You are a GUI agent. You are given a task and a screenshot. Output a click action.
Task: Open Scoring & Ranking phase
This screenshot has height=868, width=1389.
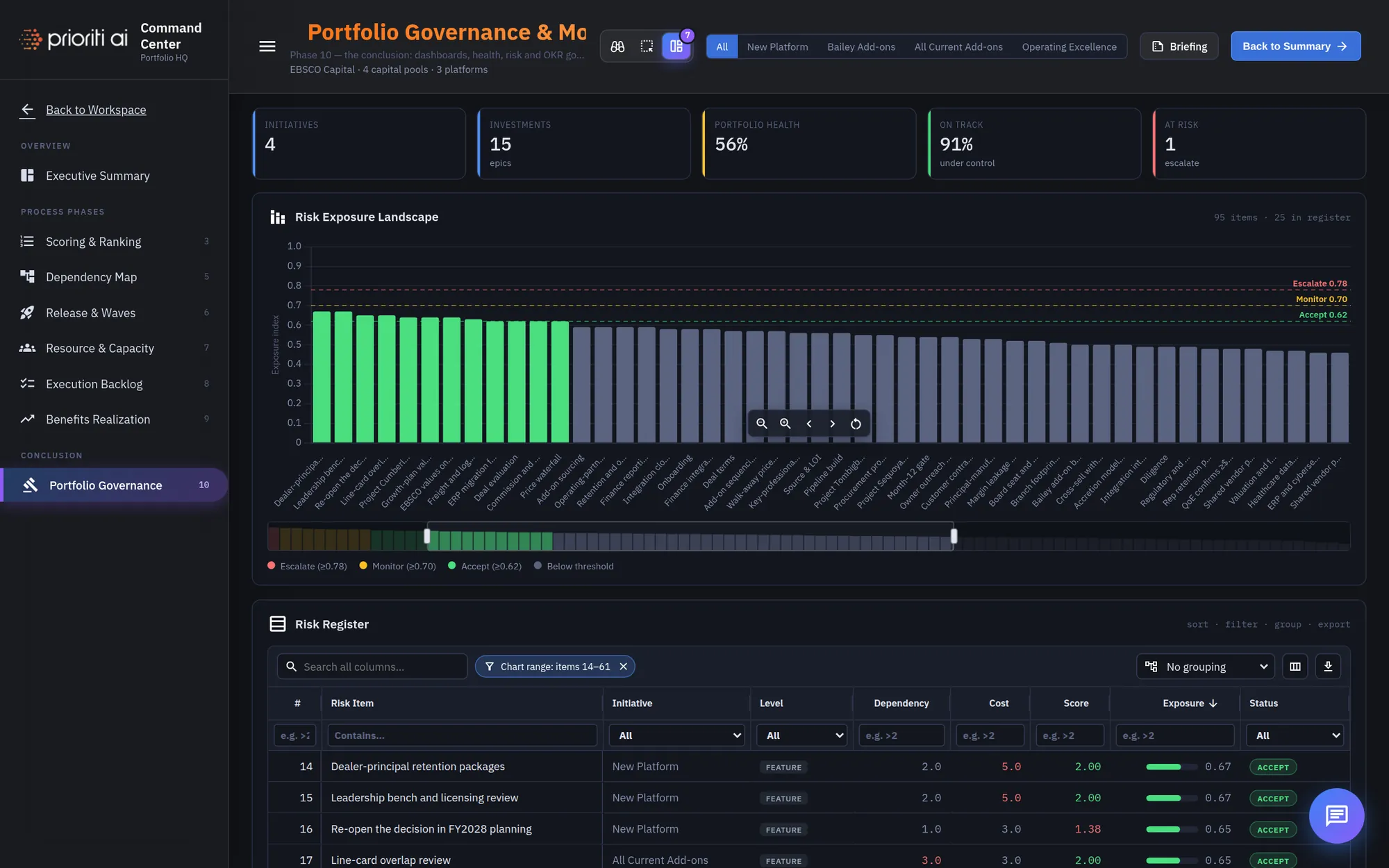tap(114, 242)
